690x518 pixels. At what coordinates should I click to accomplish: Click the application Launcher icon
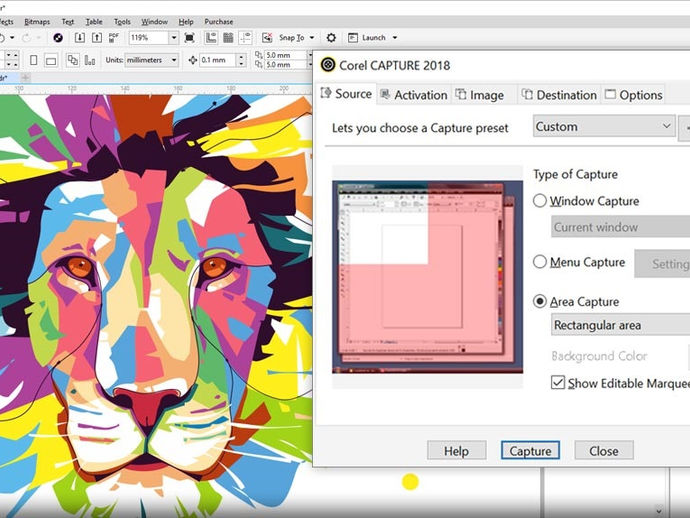[352, 38]
